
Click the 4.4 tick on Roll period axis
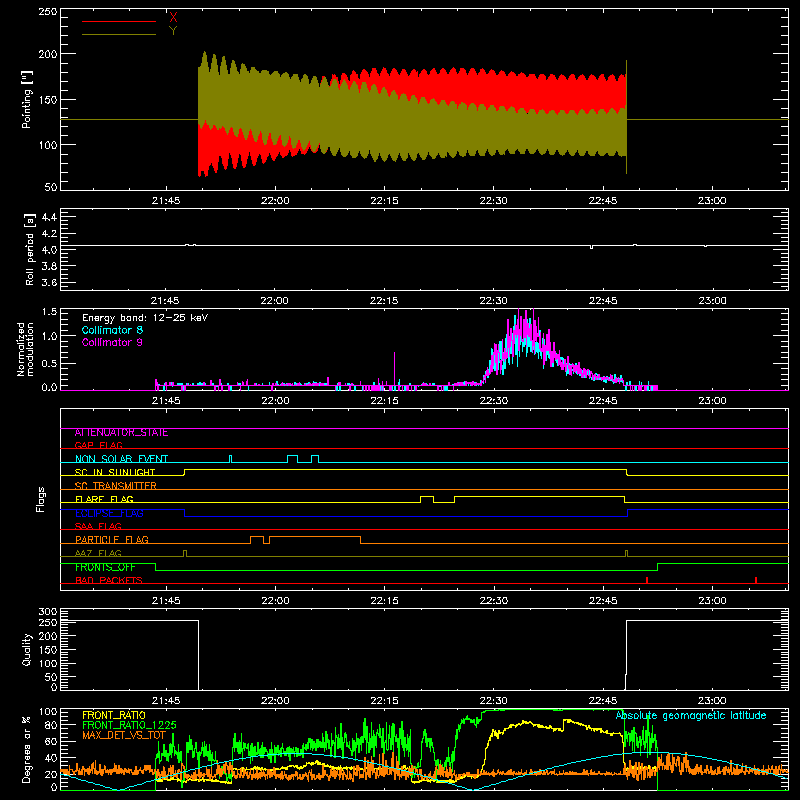coord(49,217)
